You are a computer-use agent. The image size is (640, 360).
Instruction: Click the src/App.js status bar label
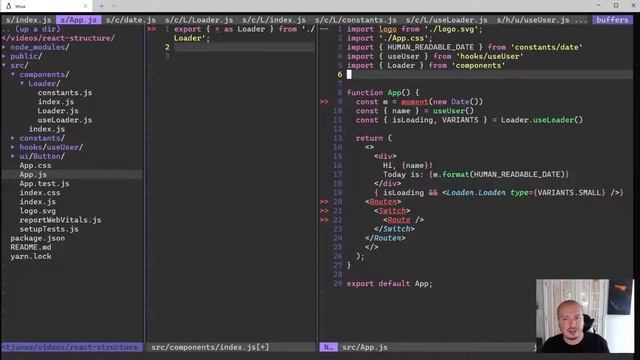click(x=364, y=347)
